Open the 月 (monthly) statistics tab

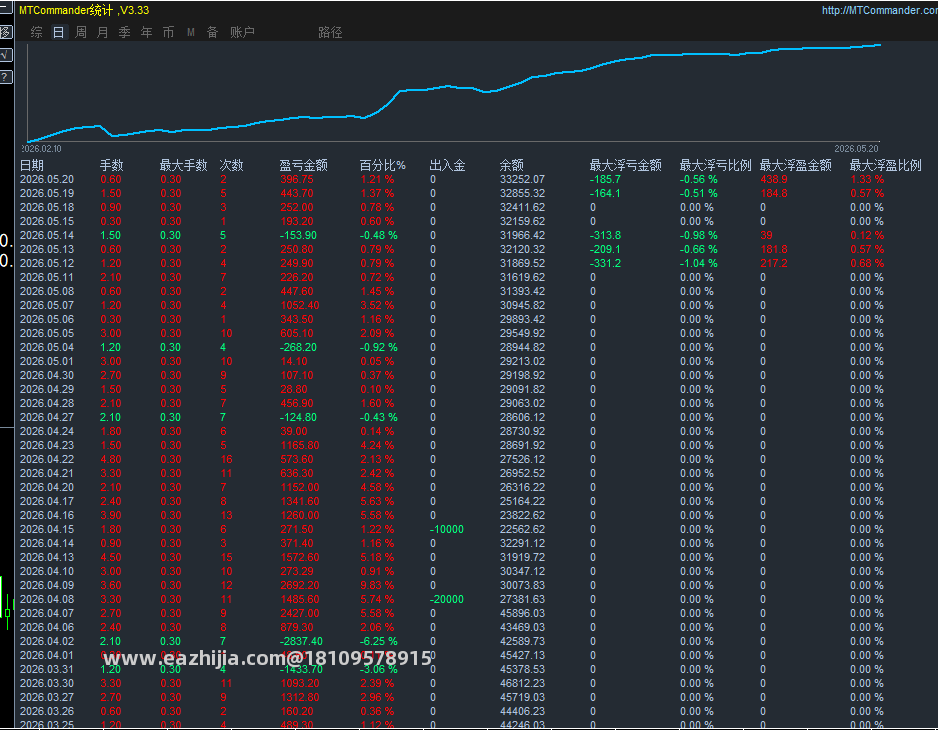pyautogui.click(x=102, y=32)
